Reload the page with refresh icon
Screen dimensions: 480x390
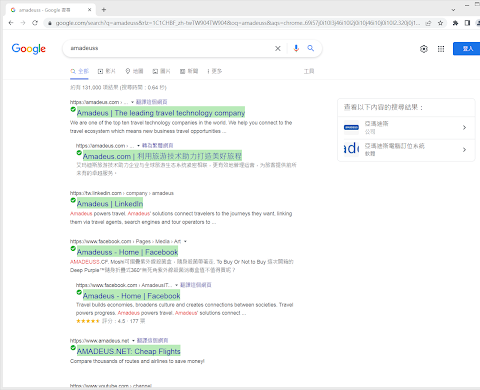pyautogui.click(x=35, y=23)
